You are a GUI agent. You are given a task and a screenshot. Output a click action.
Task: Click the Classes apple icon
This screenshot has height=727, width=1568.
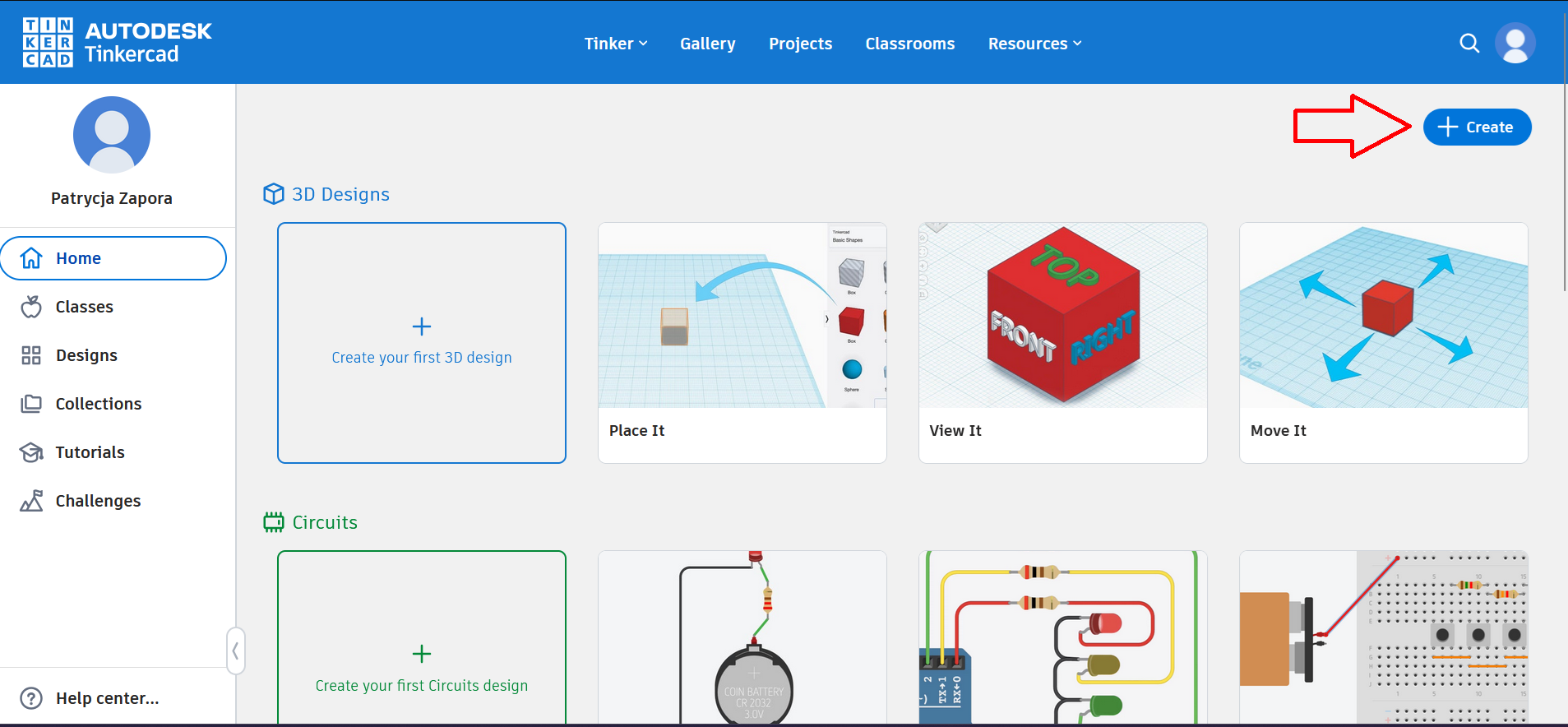(31, 307)
